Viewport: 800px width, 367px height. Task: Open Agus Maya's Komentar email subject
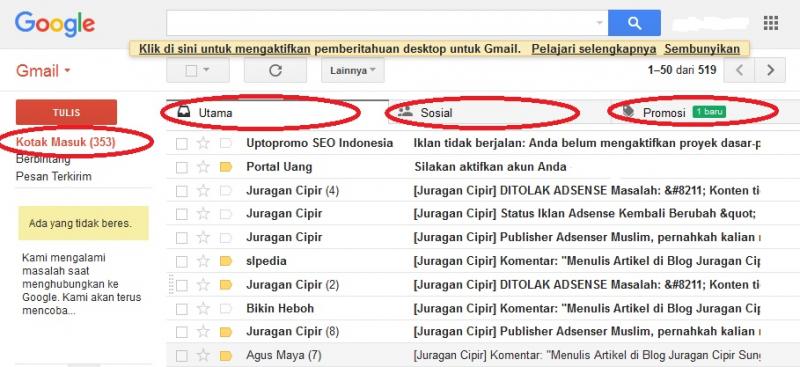(587, 355)
